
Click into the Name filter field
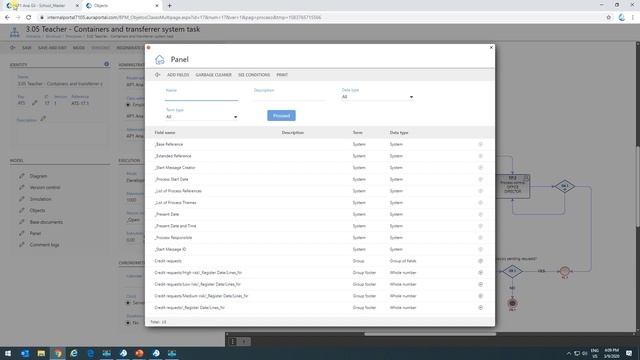tap(202, 97)
